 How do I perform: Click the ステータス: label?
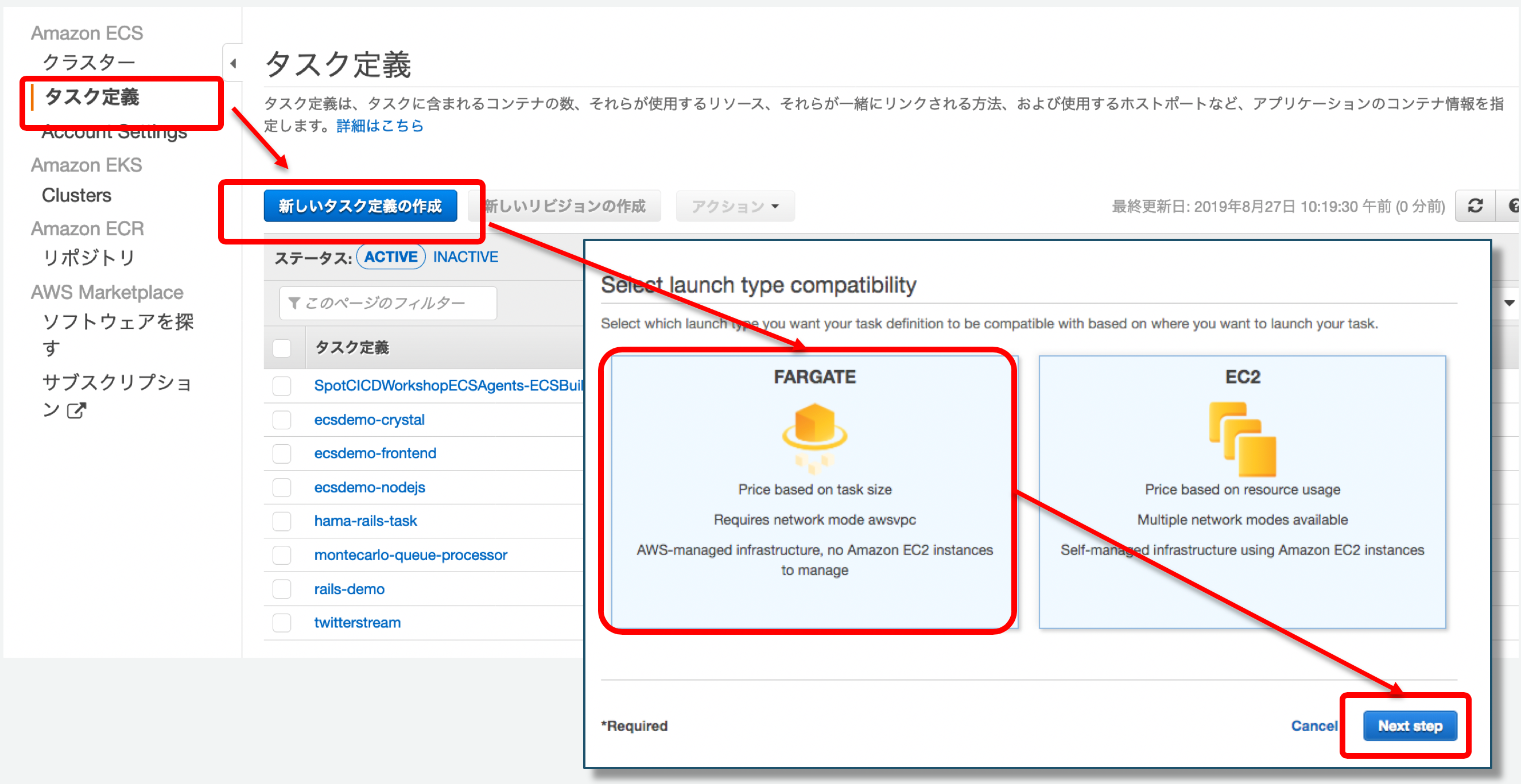pyautogui.click(x=313, y=258)
